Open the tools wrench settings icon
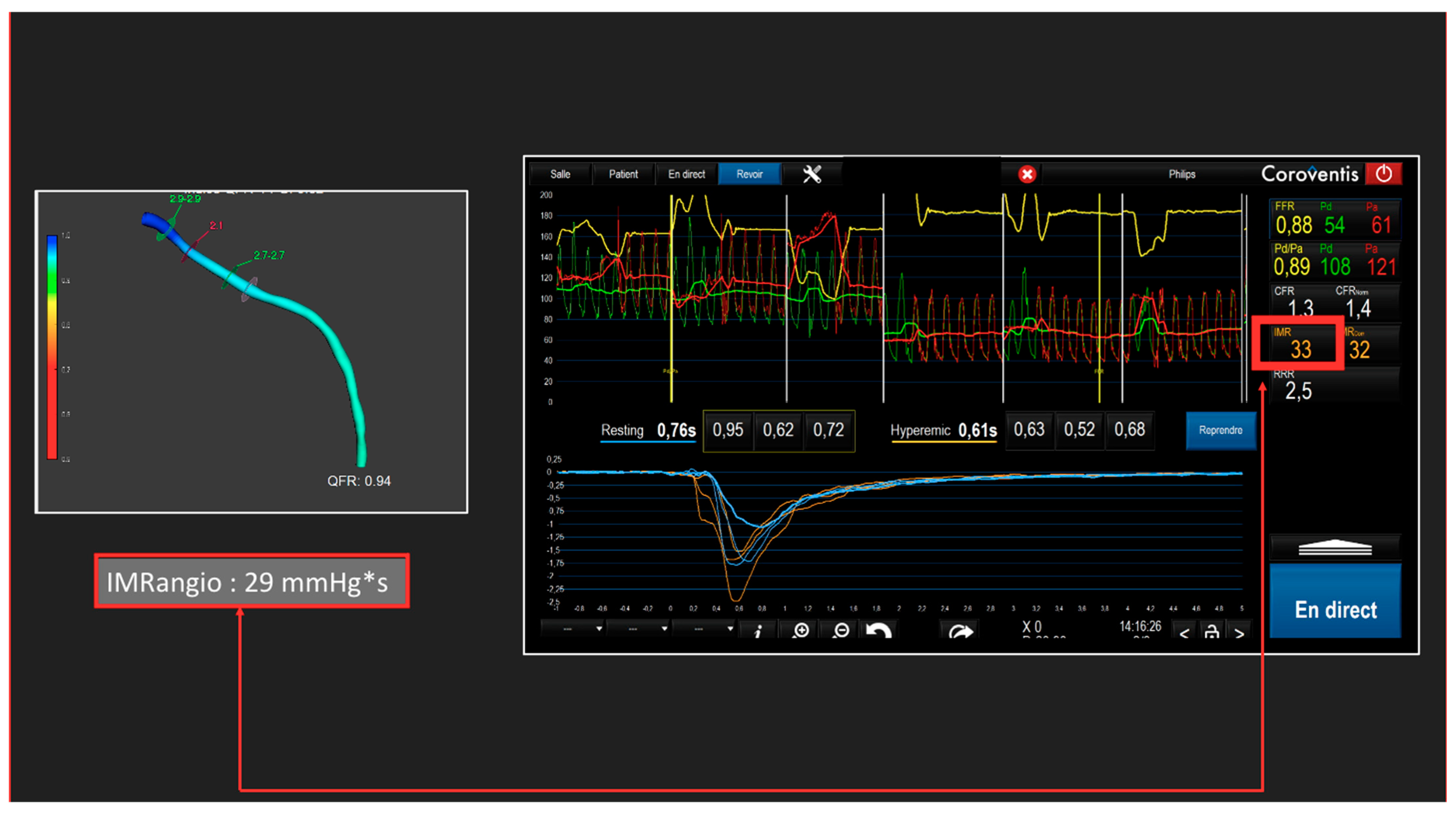 click(x=812, y=174)
